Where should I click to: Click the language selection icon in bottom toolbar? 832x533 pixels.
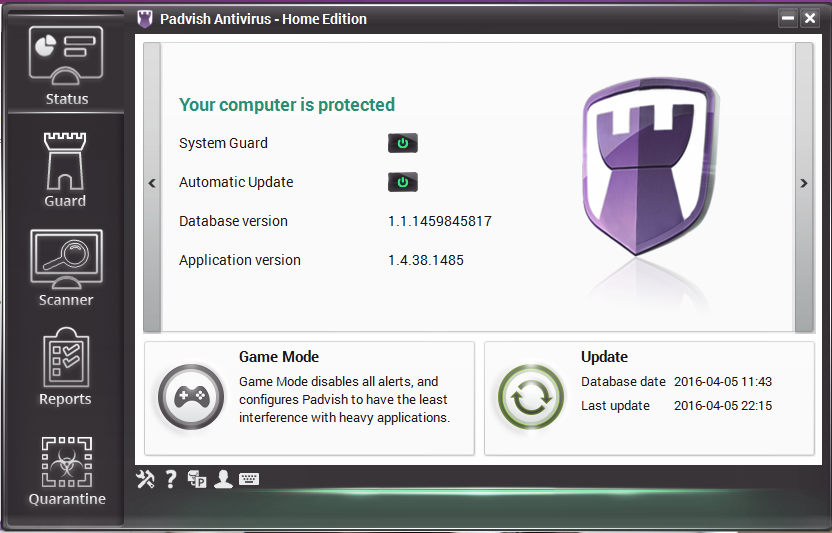click(197, 479)
